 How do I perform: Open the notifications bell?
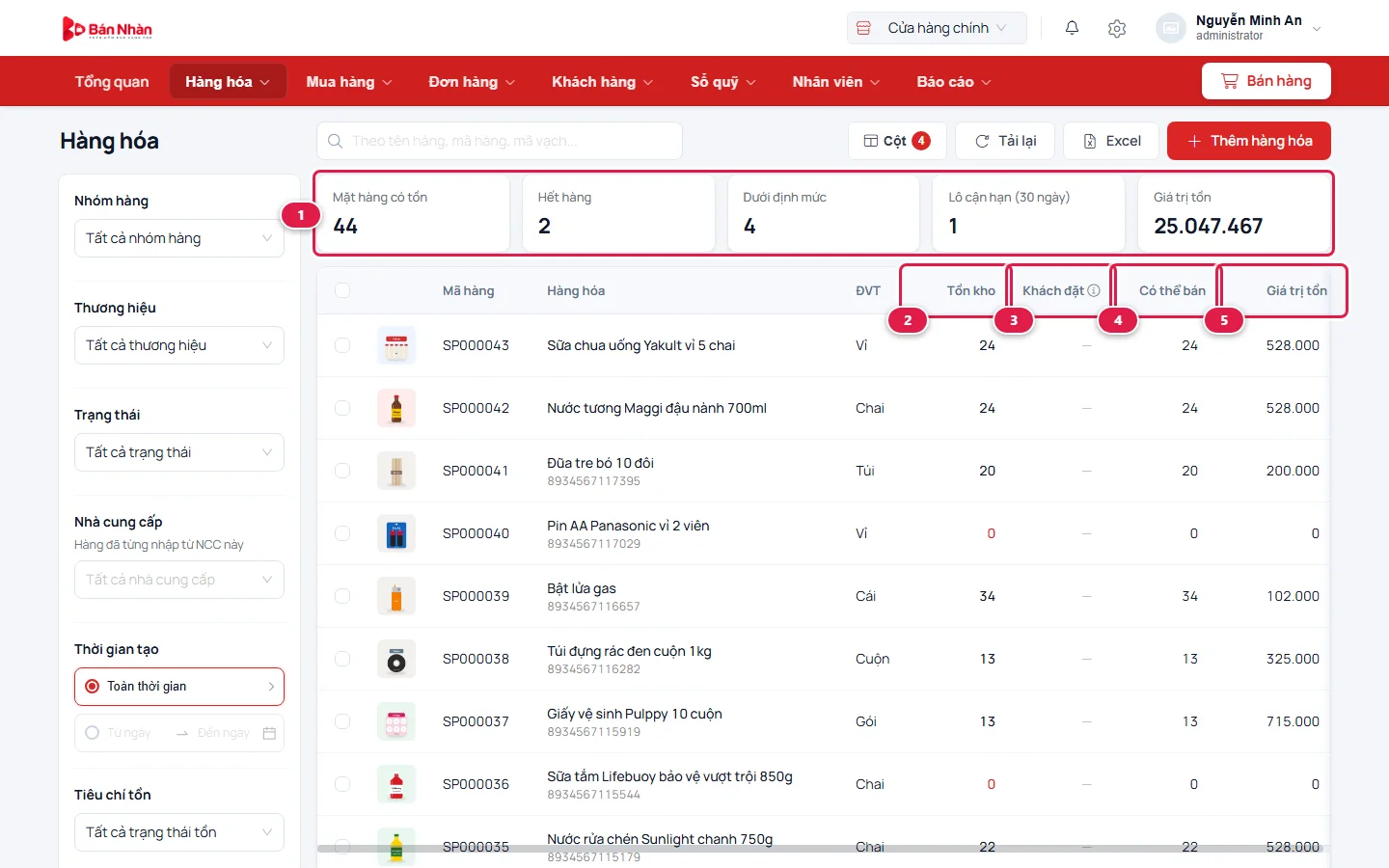point(1072,28)
